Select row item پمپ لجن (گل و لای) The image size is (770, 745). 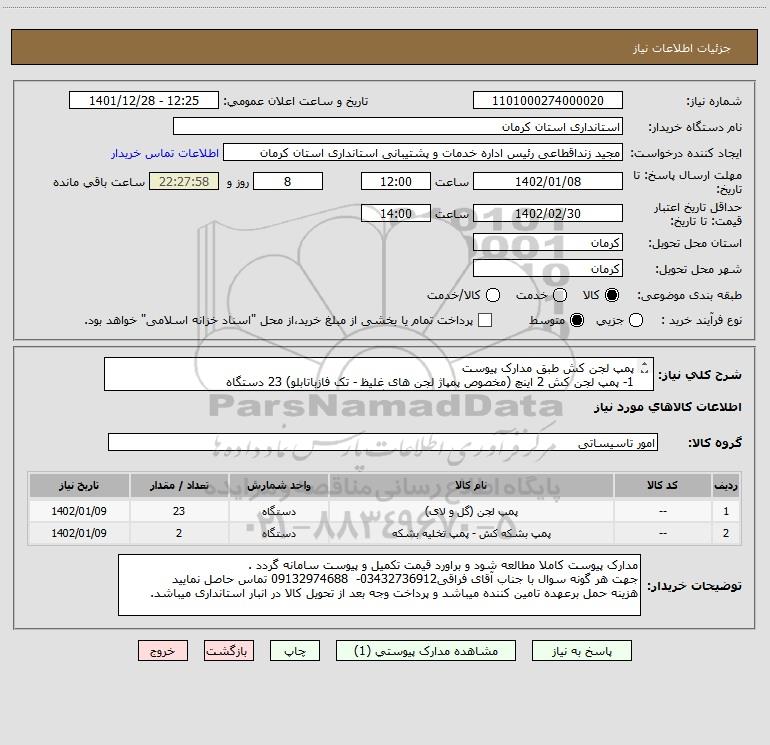click(x=471, y=511)
